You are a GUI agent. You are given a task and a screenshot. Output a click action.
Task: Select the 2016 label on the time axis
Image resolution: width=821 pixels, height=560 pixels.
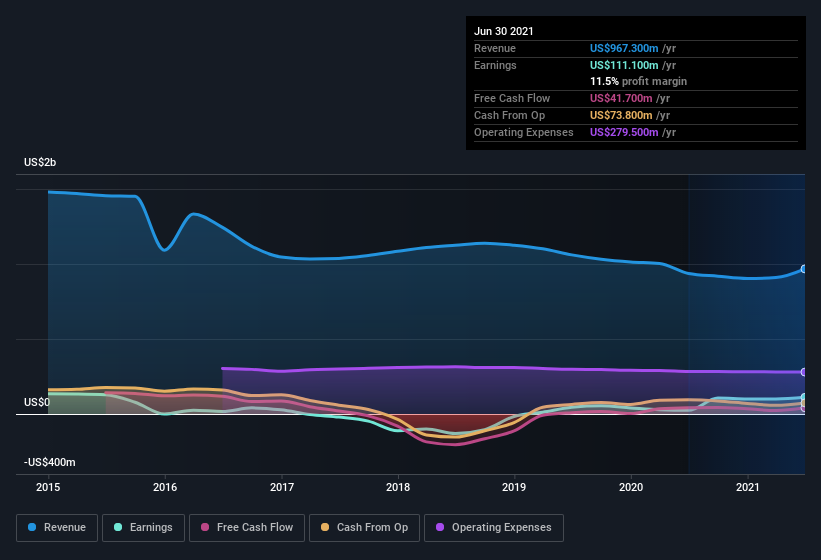pos(165,487)
